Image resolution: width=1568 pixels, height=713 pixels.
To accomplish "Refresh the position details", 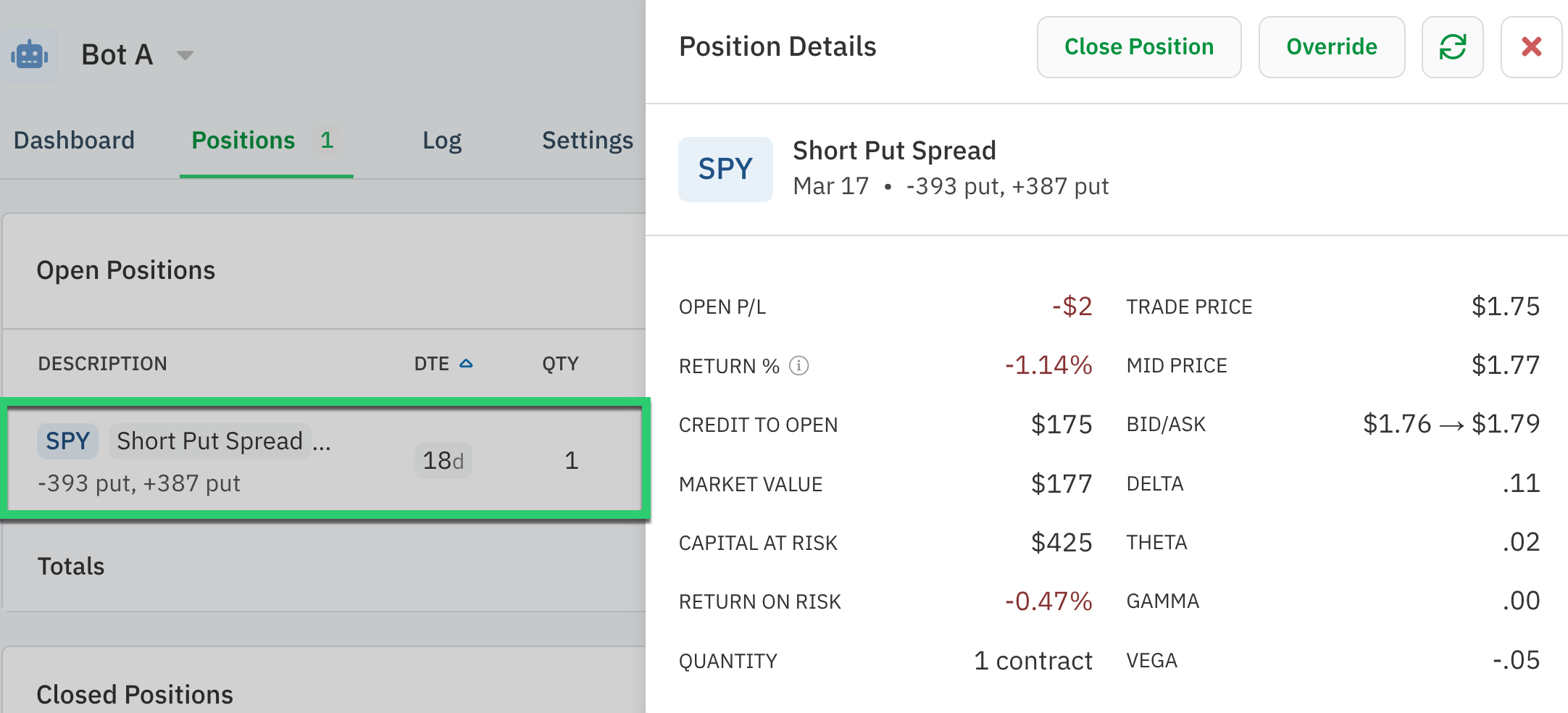I will pos(1452,47).
